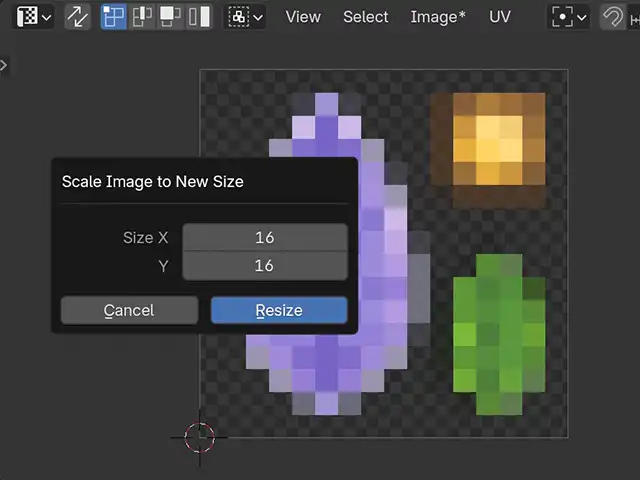Click the 'Scale Image to New Size' title
This screenshot has width=640, height=480.
pos(153,182)
